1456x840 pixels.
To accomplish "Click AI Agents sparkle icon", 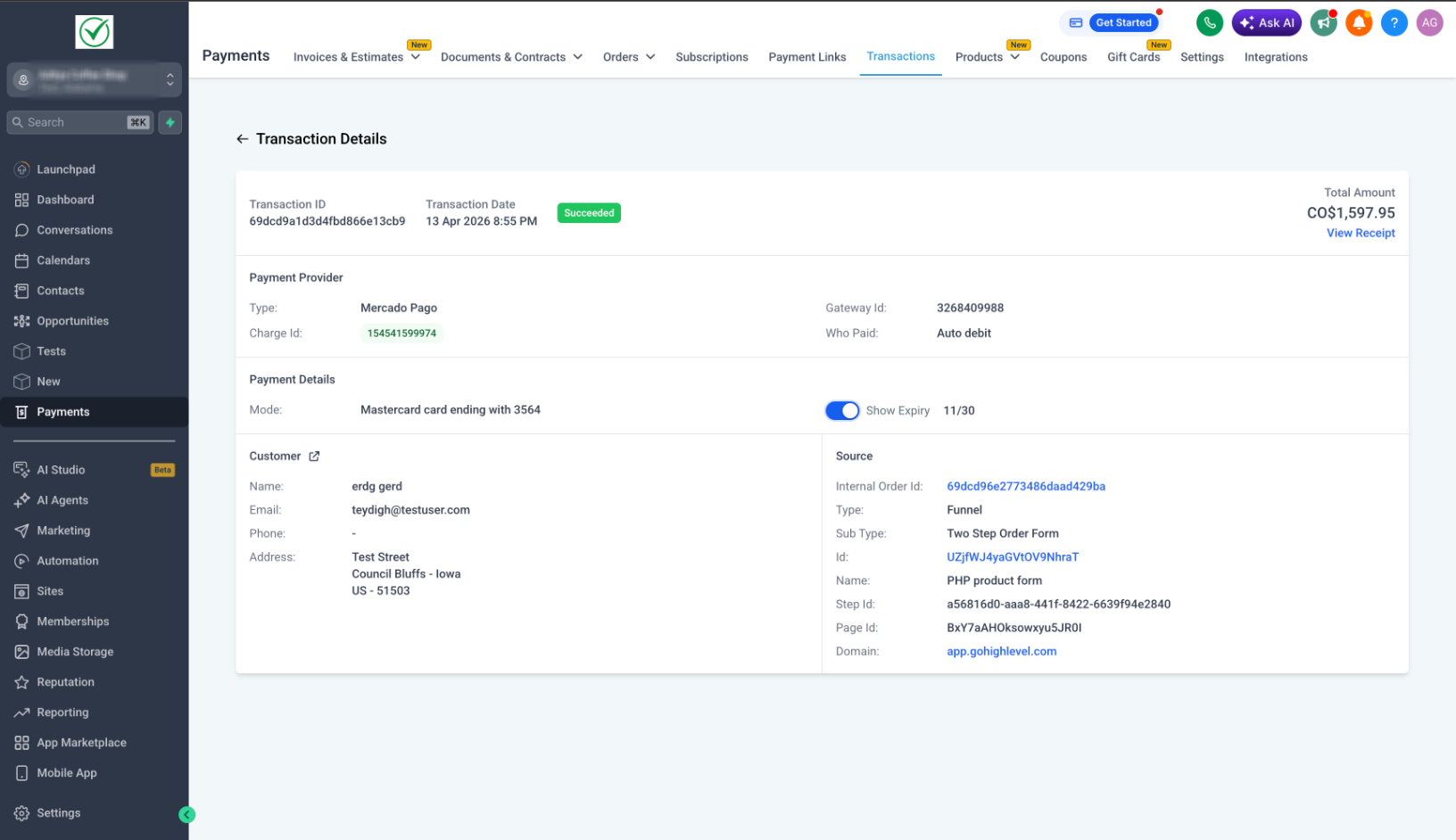I will (x=22, y=500).
